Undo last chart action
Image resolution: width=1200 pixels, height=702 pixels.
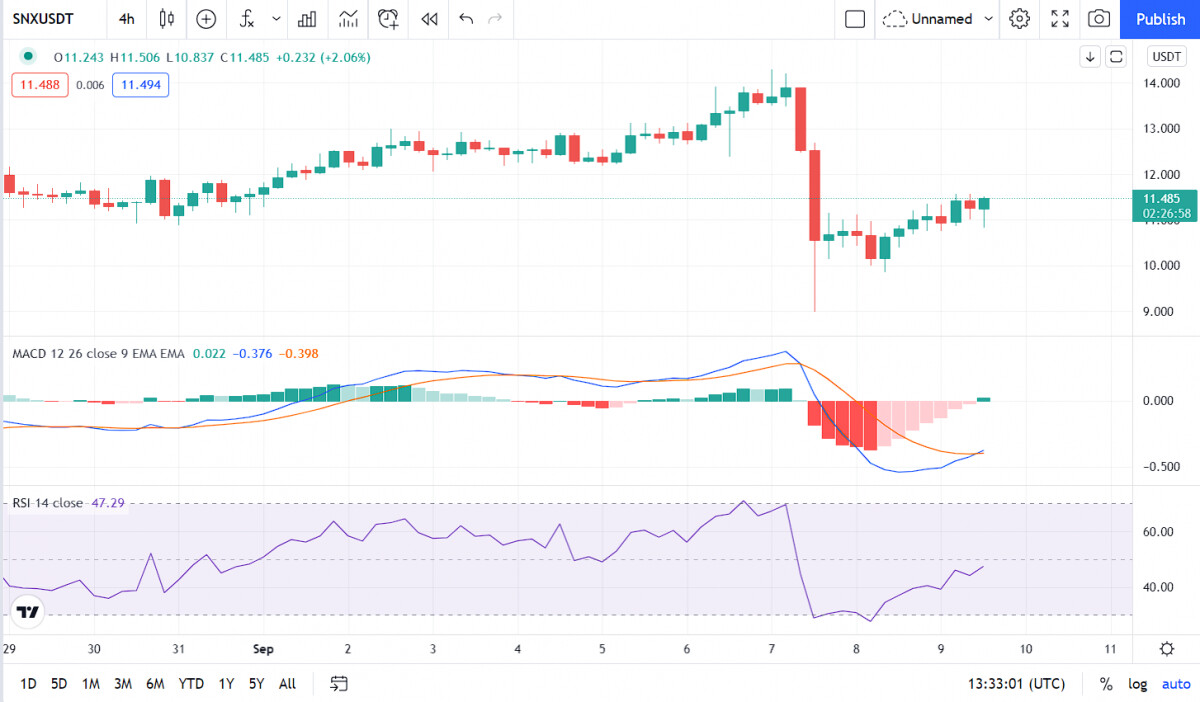466,18
